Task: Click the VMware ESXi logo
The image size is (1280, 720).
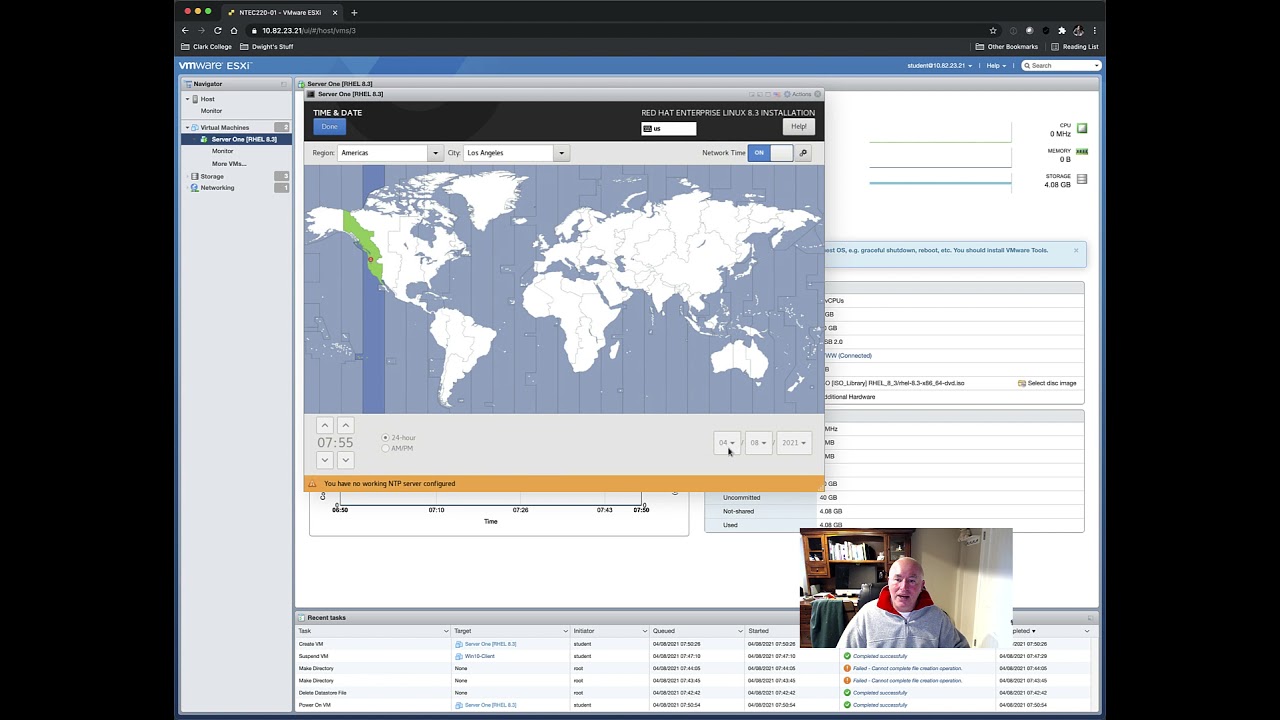Action: coord(215,66)
